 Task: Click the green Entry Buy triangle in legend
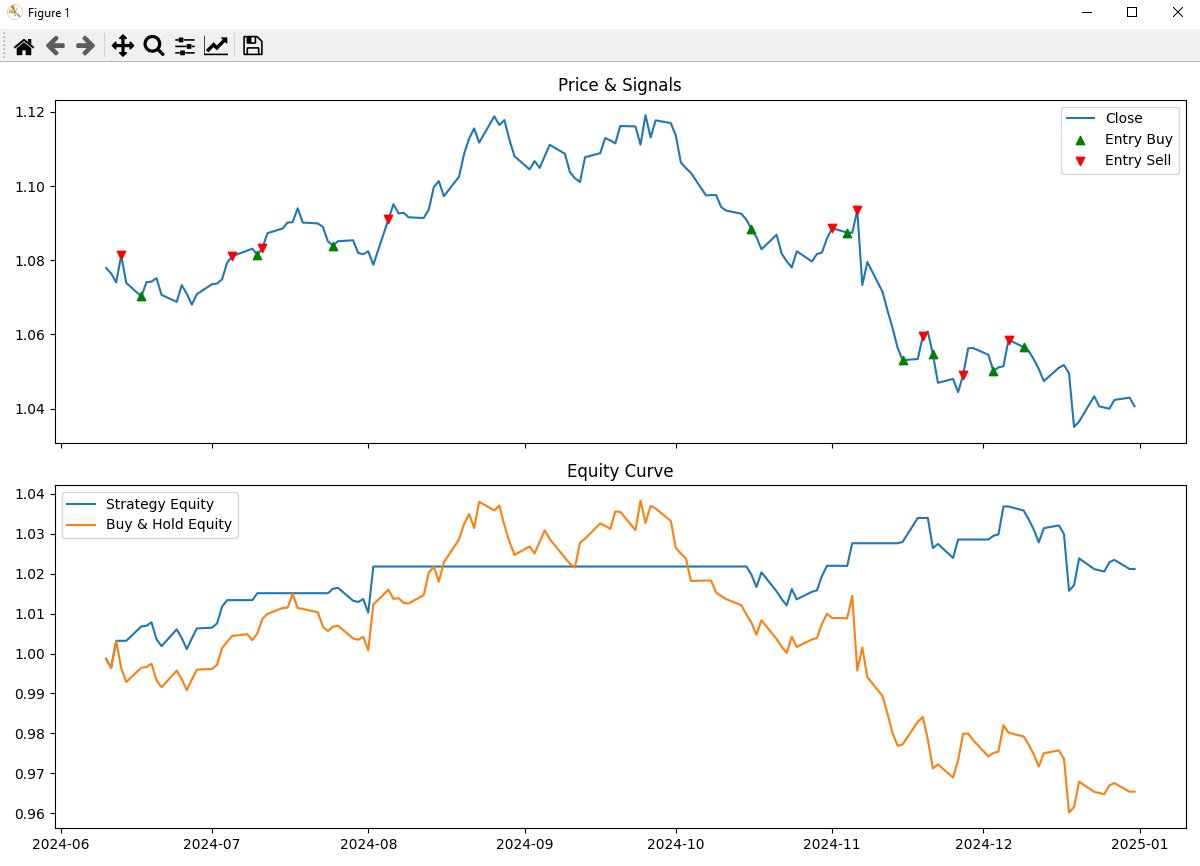(1079, 140)
